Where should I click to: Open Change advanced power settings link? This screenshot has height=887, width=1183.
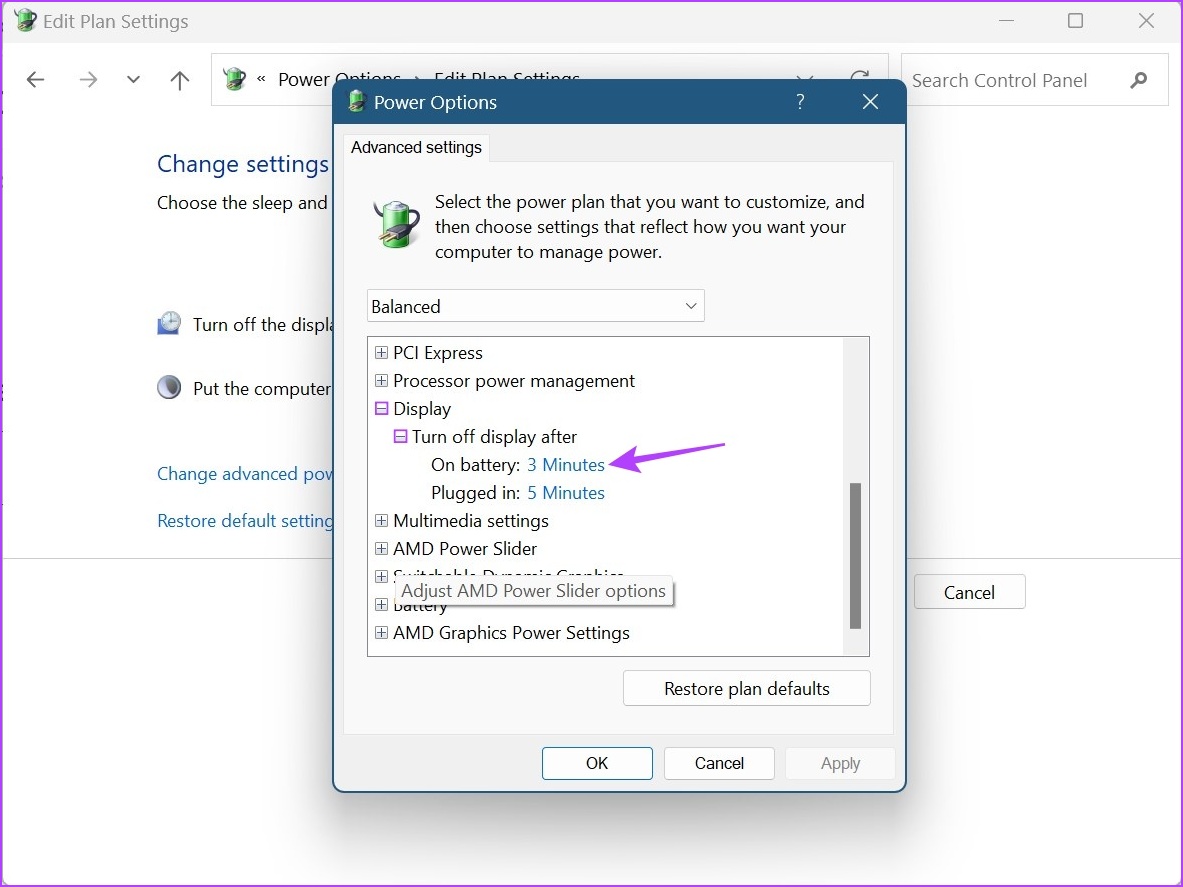coord(244,474)
